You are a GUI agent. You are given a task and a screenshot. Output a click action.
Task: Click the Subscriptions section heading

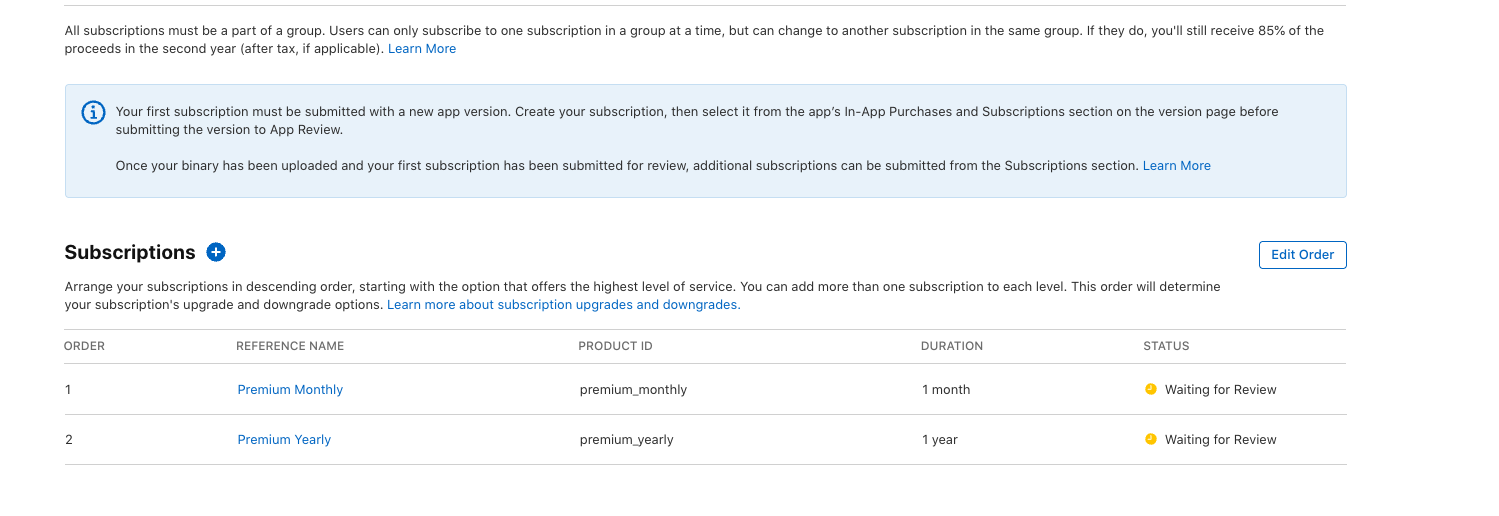(130, 252)
